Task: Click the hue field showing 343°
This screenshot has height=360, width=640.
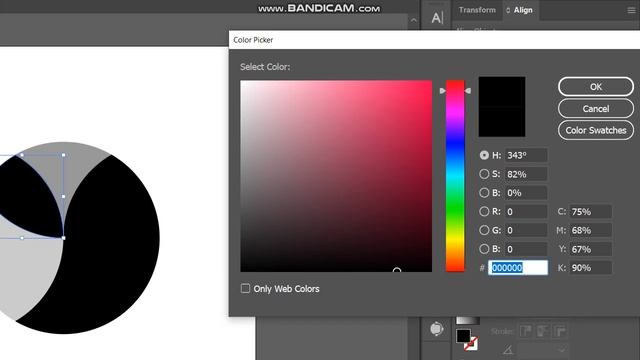Action: [x=526, y=155]
